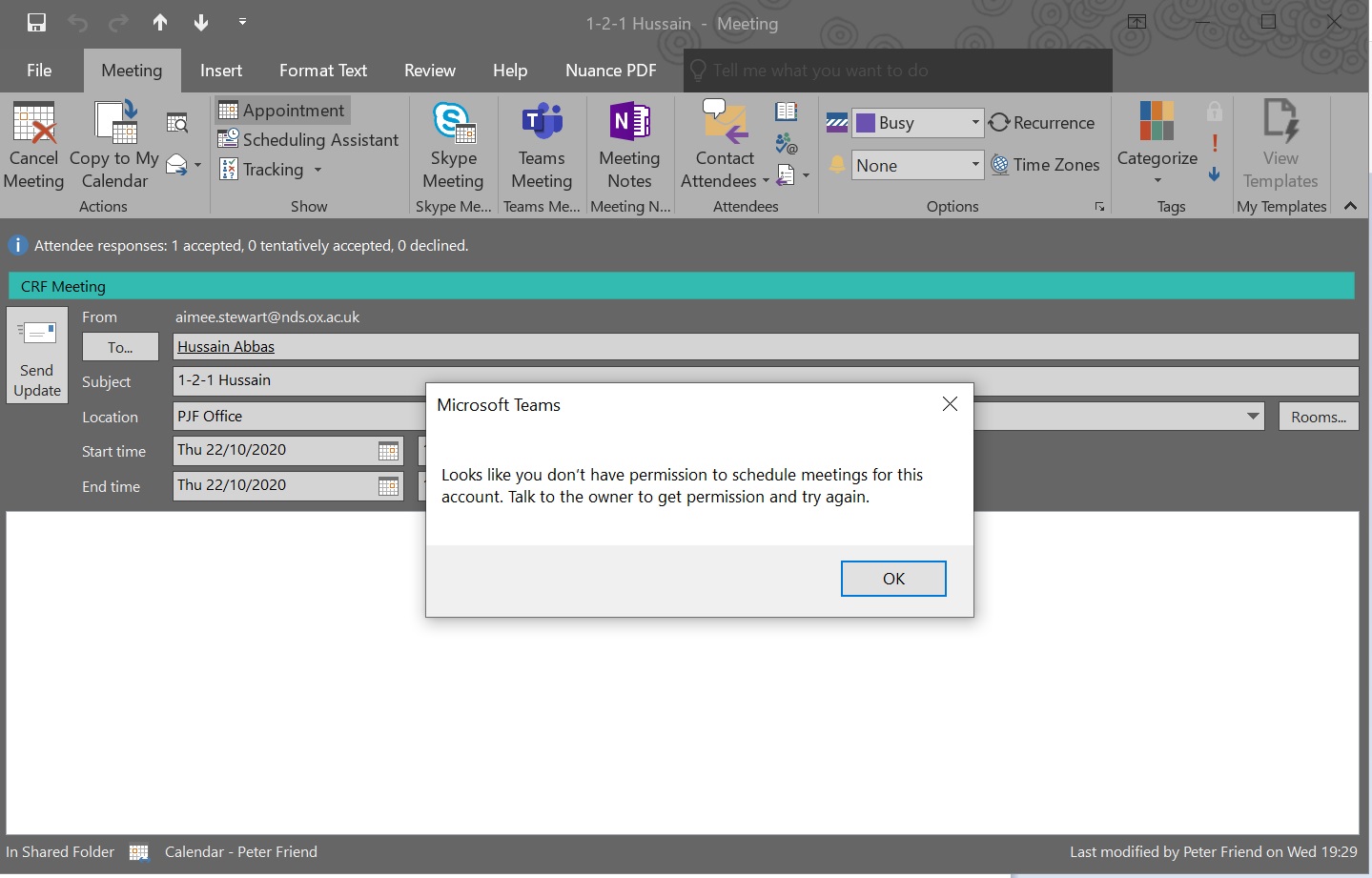Expand the Location dropdown arrow
This screenshot has width=1372, height=878.
pos(1253,417)
